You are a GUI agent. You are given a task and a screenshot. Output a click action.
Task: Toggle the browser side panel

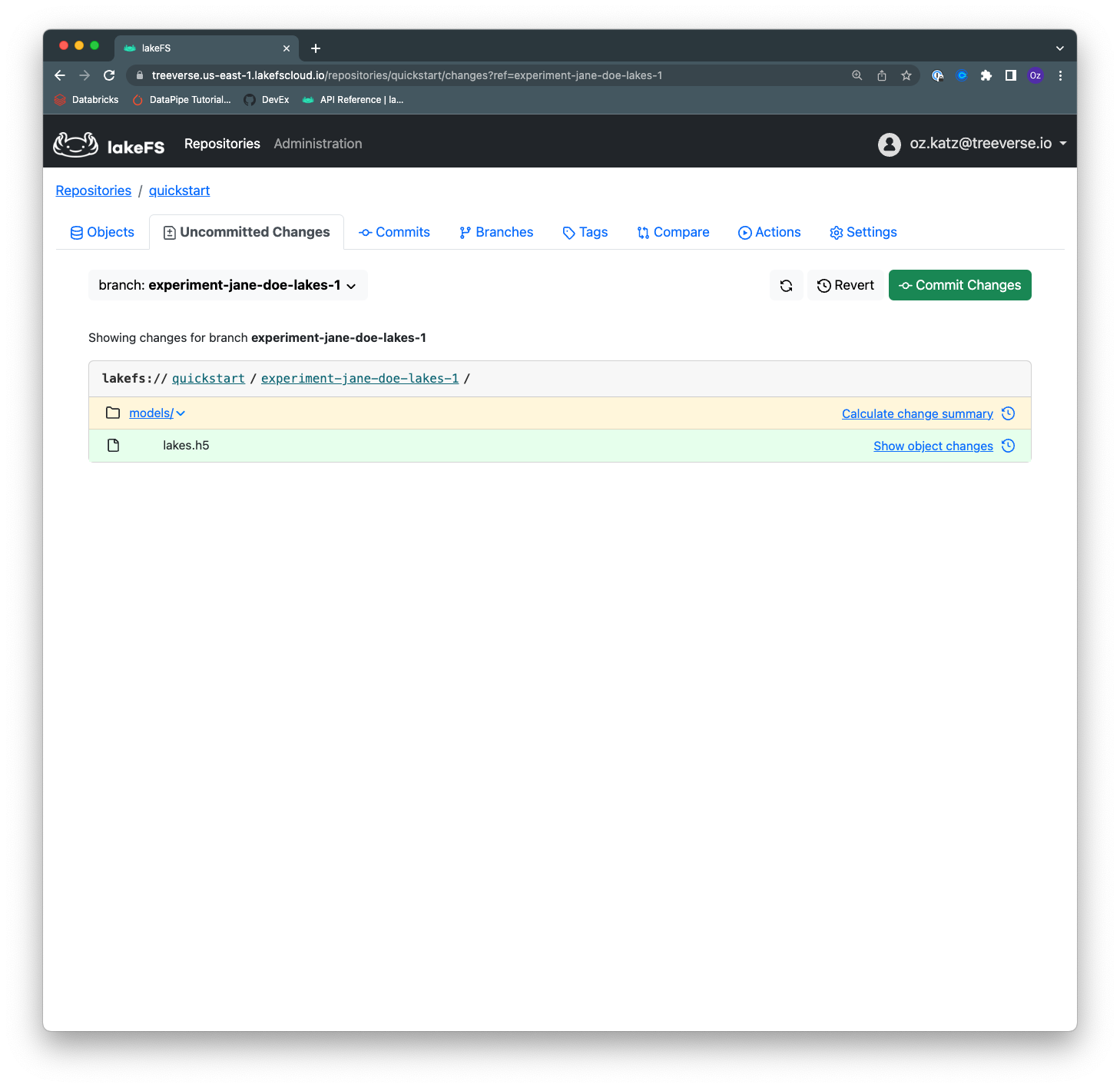1011,75
